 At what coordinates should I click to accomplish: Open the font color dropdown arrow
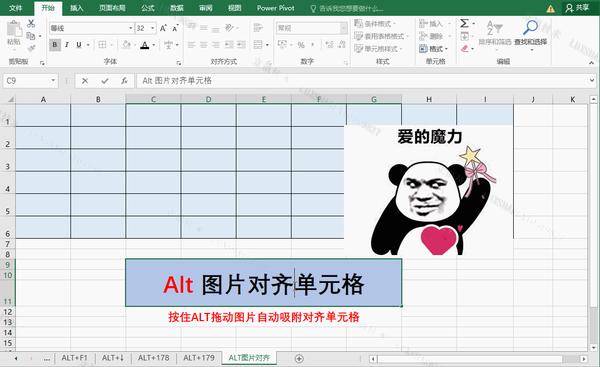click(154, 45)
